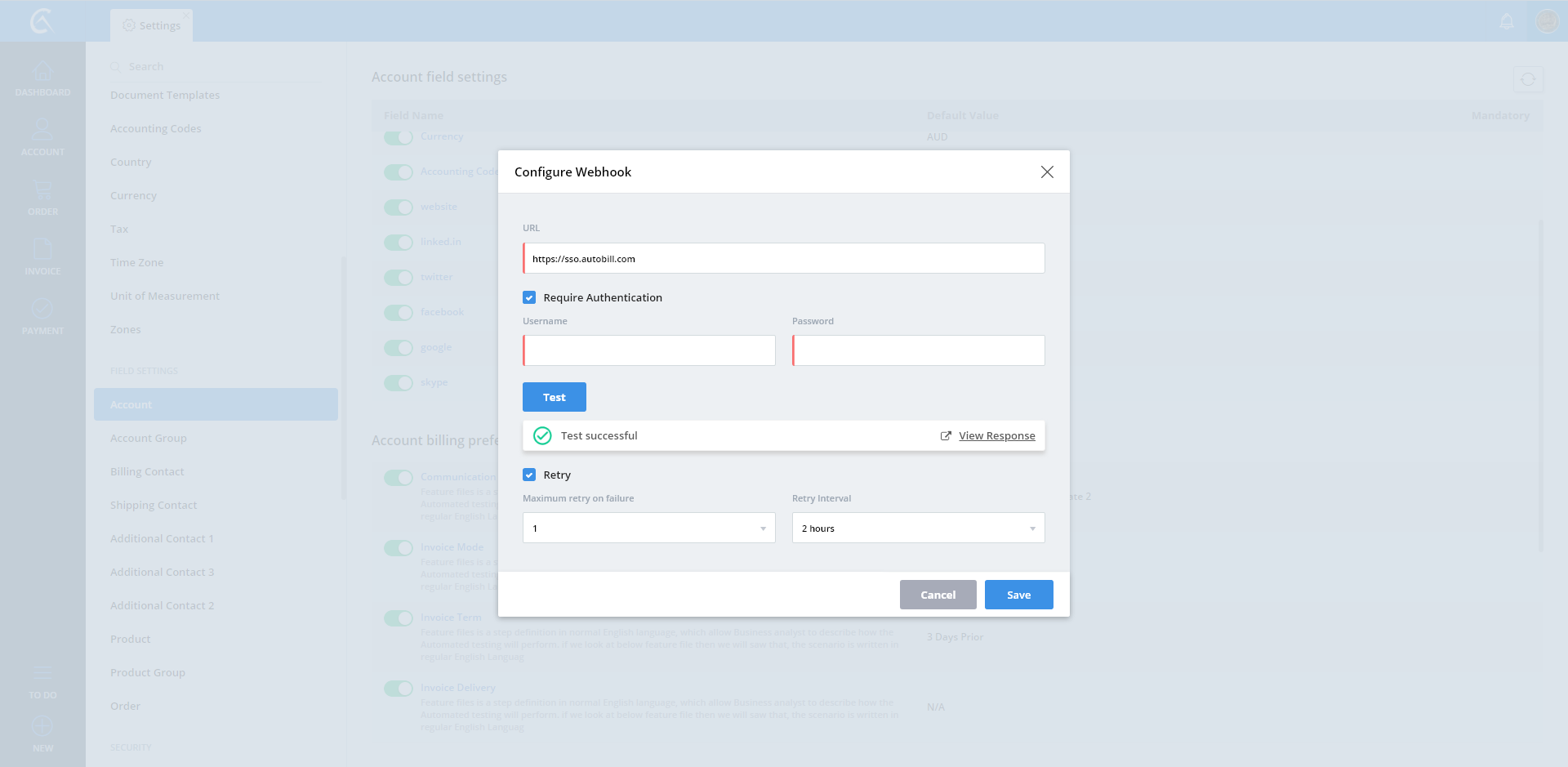Click the refresh icon on field settings
Viewport: 1568px width, 767px height.
pos(1527,79)
